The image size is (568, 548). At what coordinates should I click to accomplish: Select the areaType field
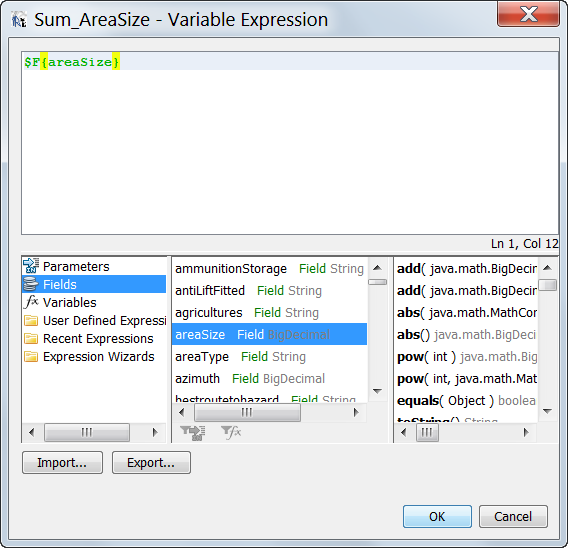coord(269,356)
